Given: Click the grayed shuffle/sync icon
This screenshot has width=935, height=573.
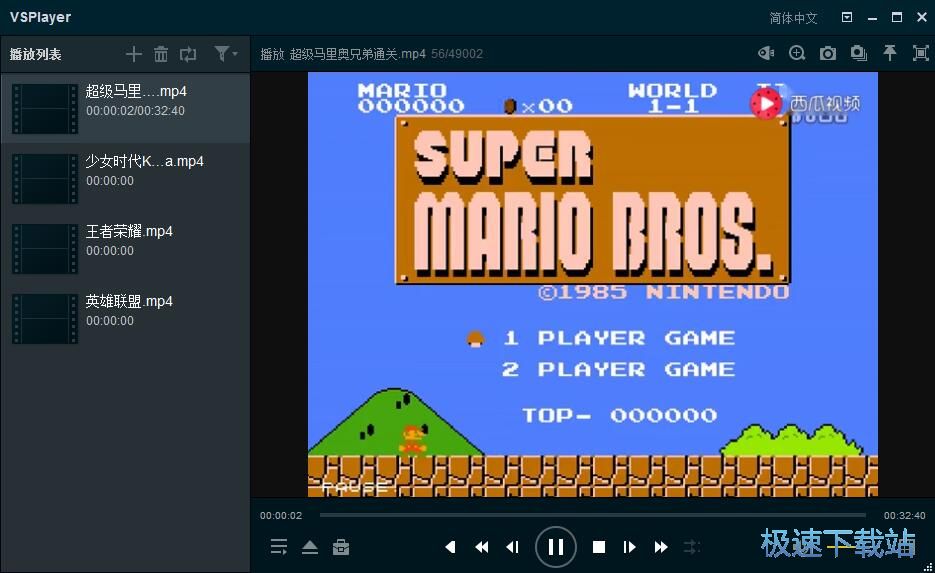Looking at the screenshot, I should (x=692, y=547).
